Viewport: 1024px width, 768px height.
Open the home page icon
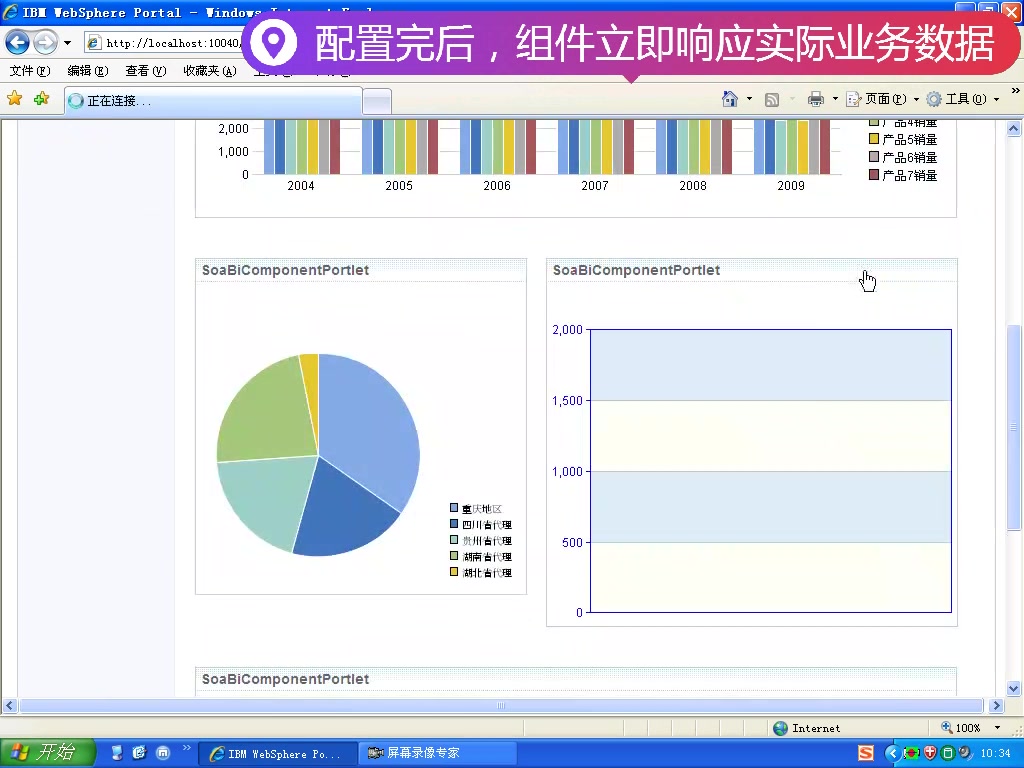click(x=730, y=98)
